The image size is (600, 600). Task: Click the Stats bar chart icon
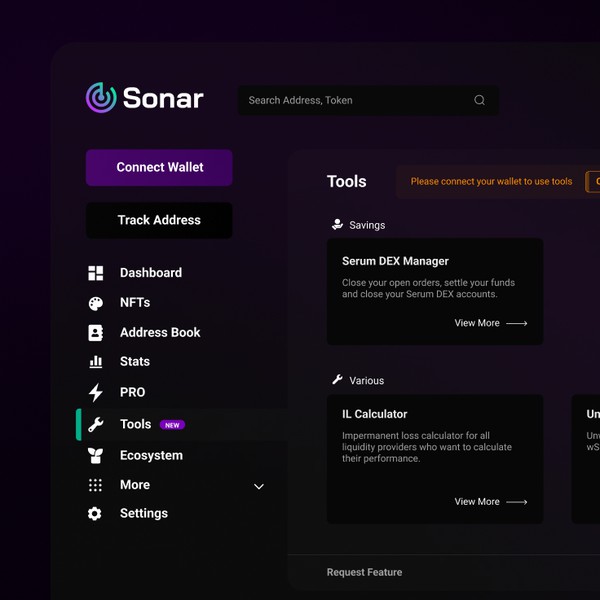(96, 362)
